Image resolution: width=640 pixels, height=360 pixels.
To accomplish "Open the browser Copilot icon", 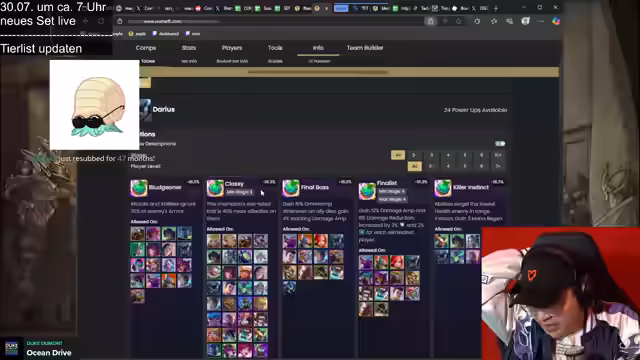I will click(x=556, y=21).
